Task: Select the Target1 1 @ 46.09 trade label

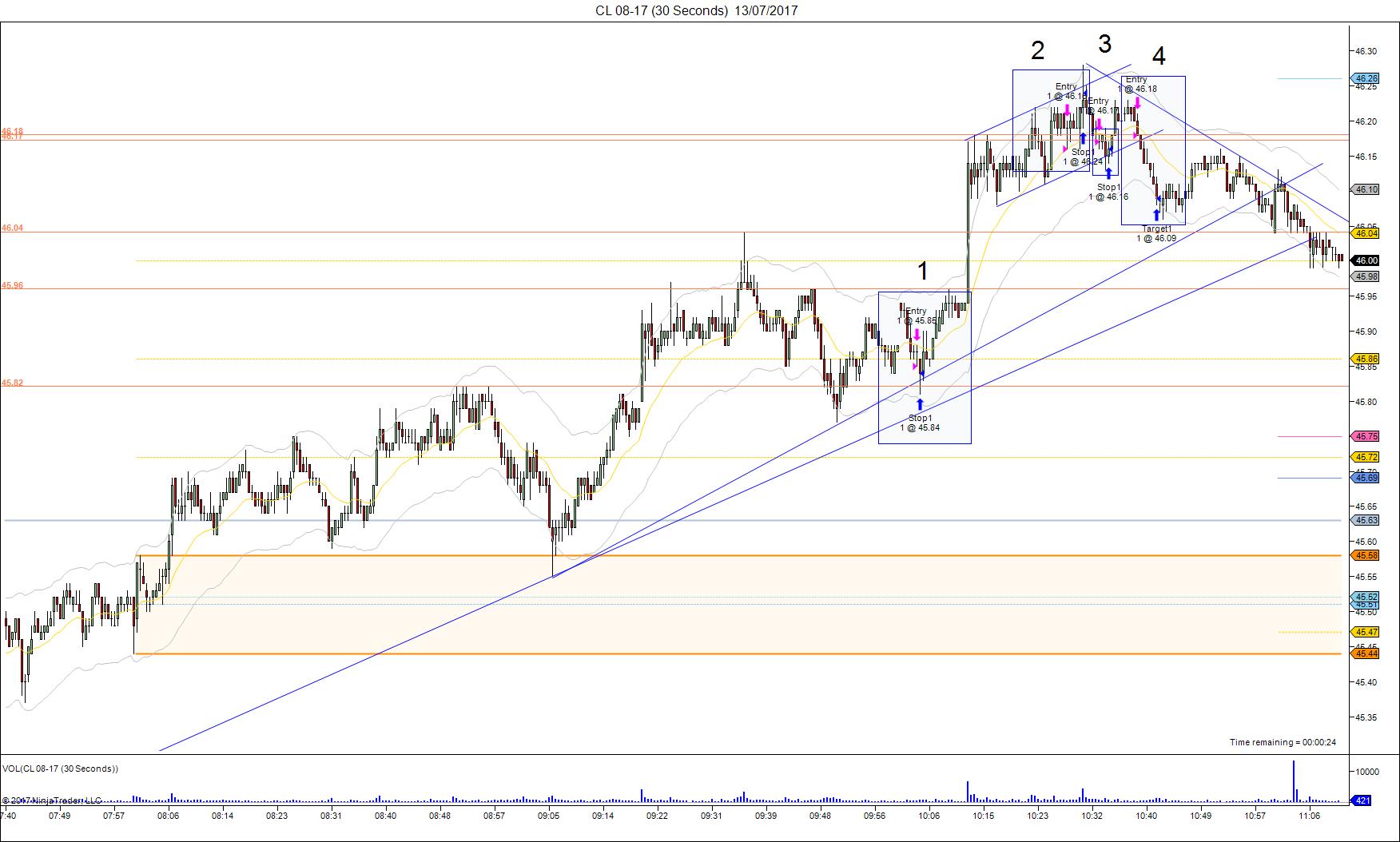Action: 1156,233
